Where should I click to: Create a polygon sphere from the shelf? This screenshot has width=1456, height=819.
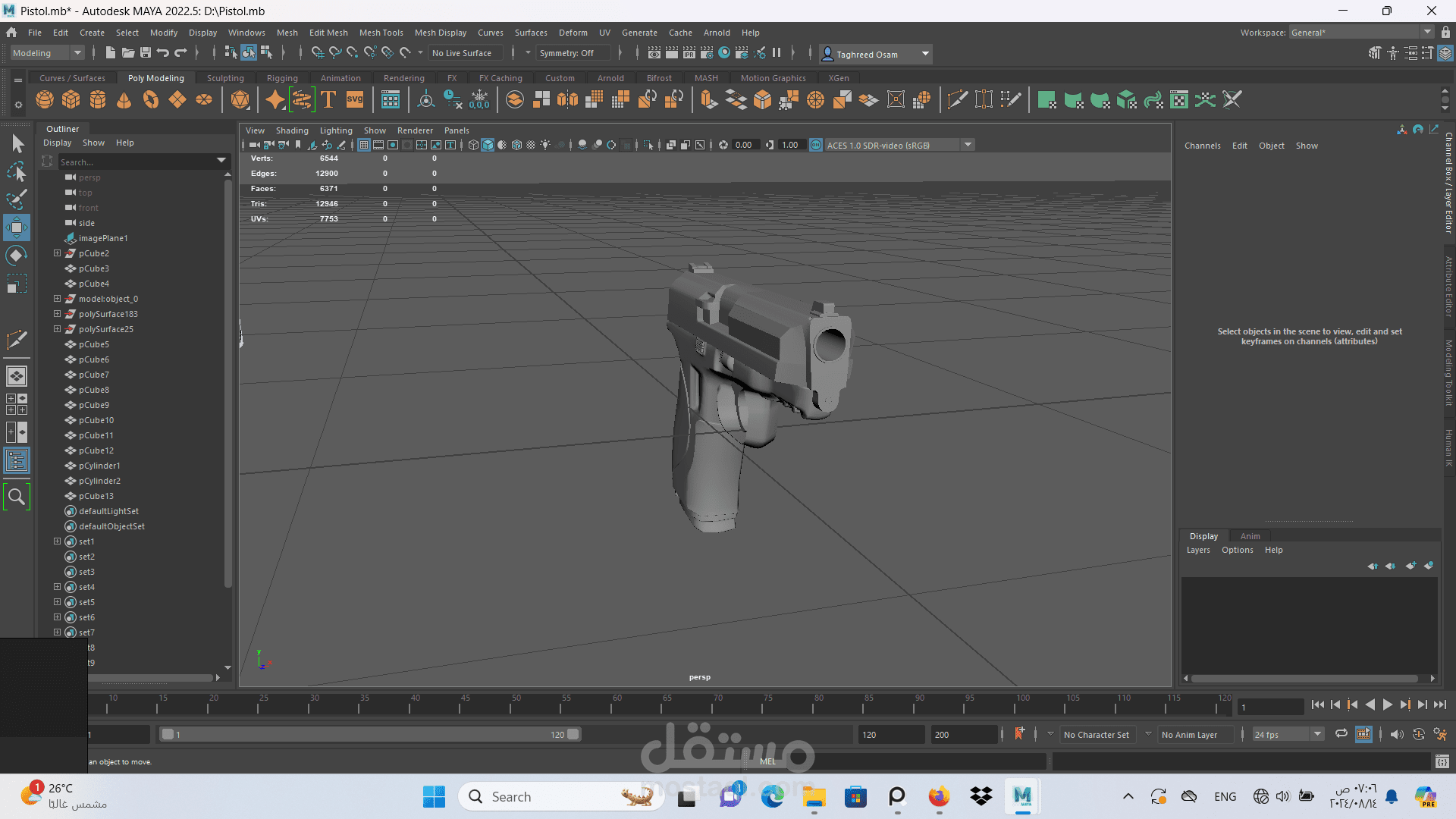coord(45,100)
